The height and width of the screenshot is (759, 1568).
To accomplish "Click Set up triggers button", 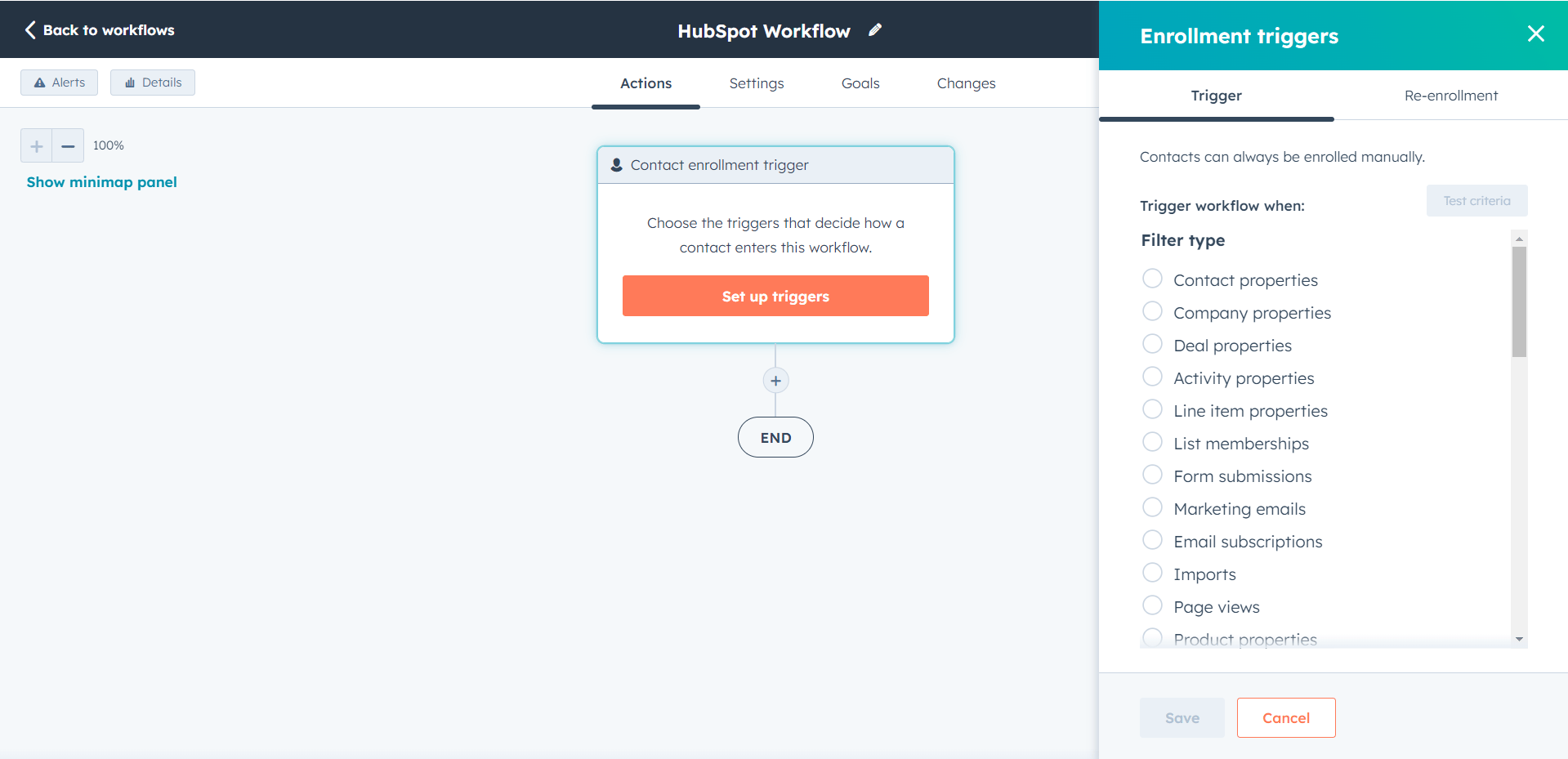I will pyautogui.click(x=775, y=296).
